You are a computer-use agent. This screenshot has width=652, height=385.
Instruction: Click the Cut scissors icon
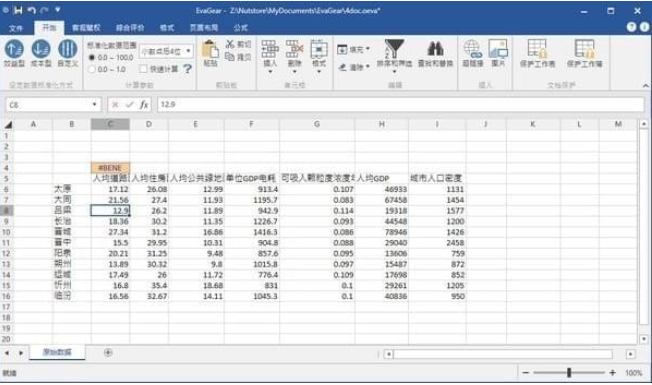pyautogui.click(x=230, y=44)
